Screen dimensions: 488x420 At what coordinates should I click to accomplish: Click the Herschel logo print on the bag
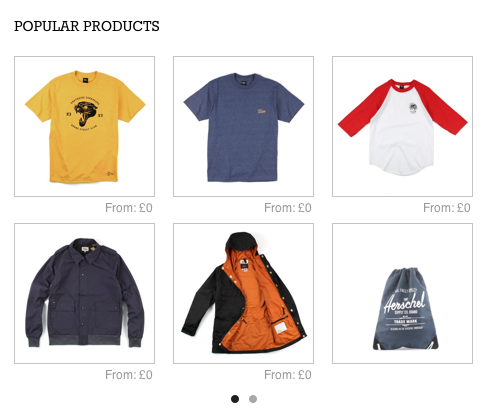pyautogui.click(x=404, y=308)
